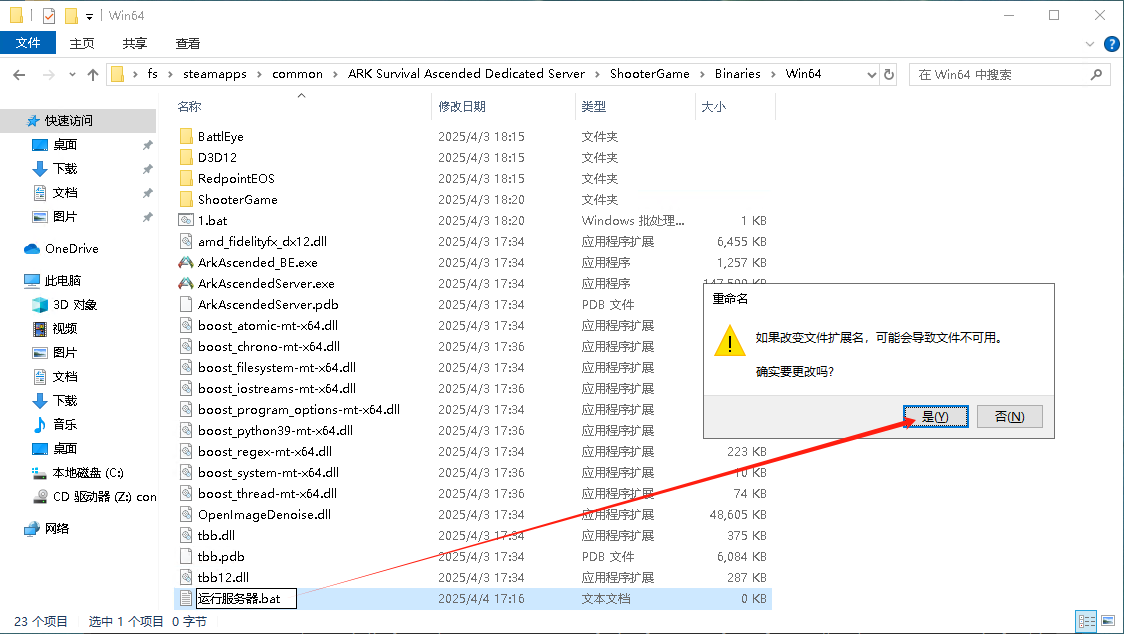1124x634 pixels.
Task: Select the ArkAscendedServer.exe application icon
Action: pyautogui.click(x=186, y=283)
